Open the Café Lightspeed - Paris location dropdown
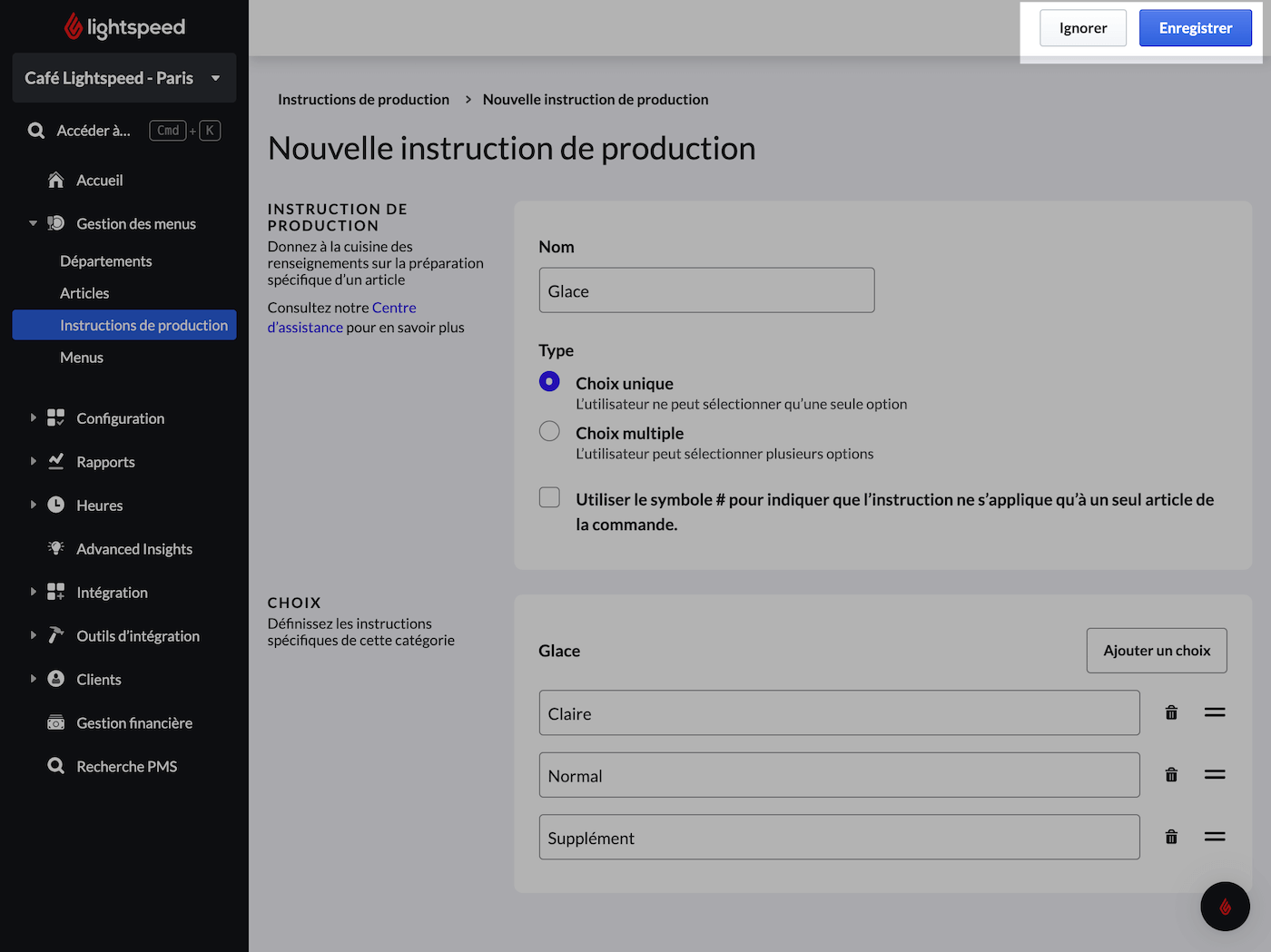The width and height of the screenshot is (1271, 952). point(124,78)
